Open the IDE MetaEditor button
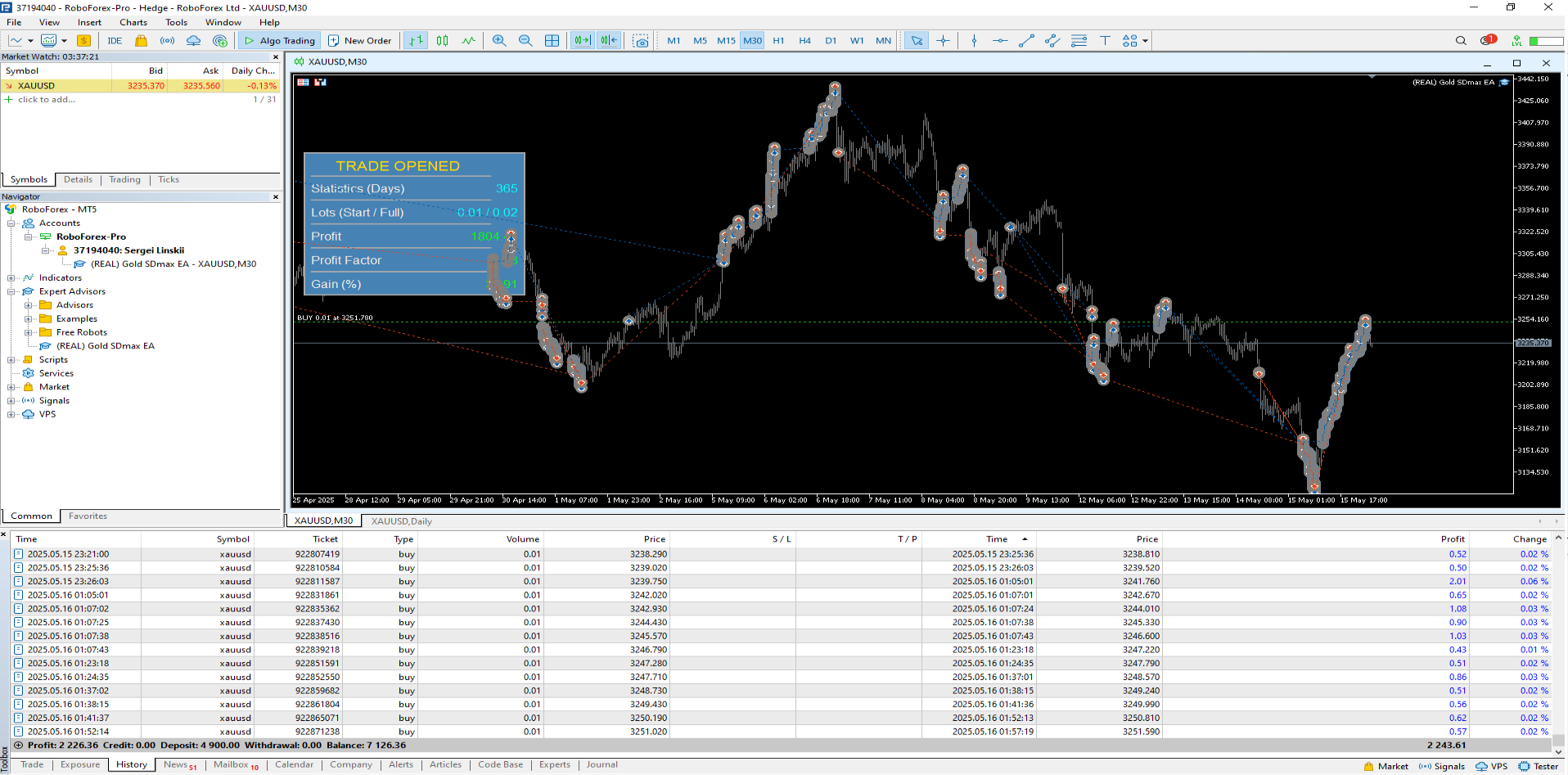 pos(115,40)
